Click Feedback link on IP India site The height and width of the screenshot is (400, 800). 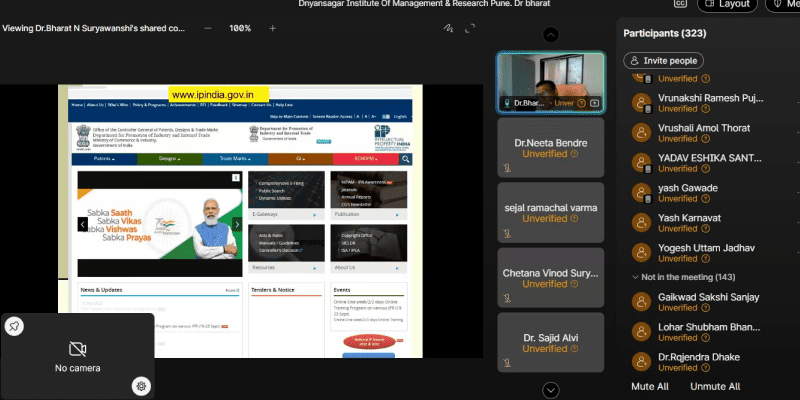coord(219,105)
